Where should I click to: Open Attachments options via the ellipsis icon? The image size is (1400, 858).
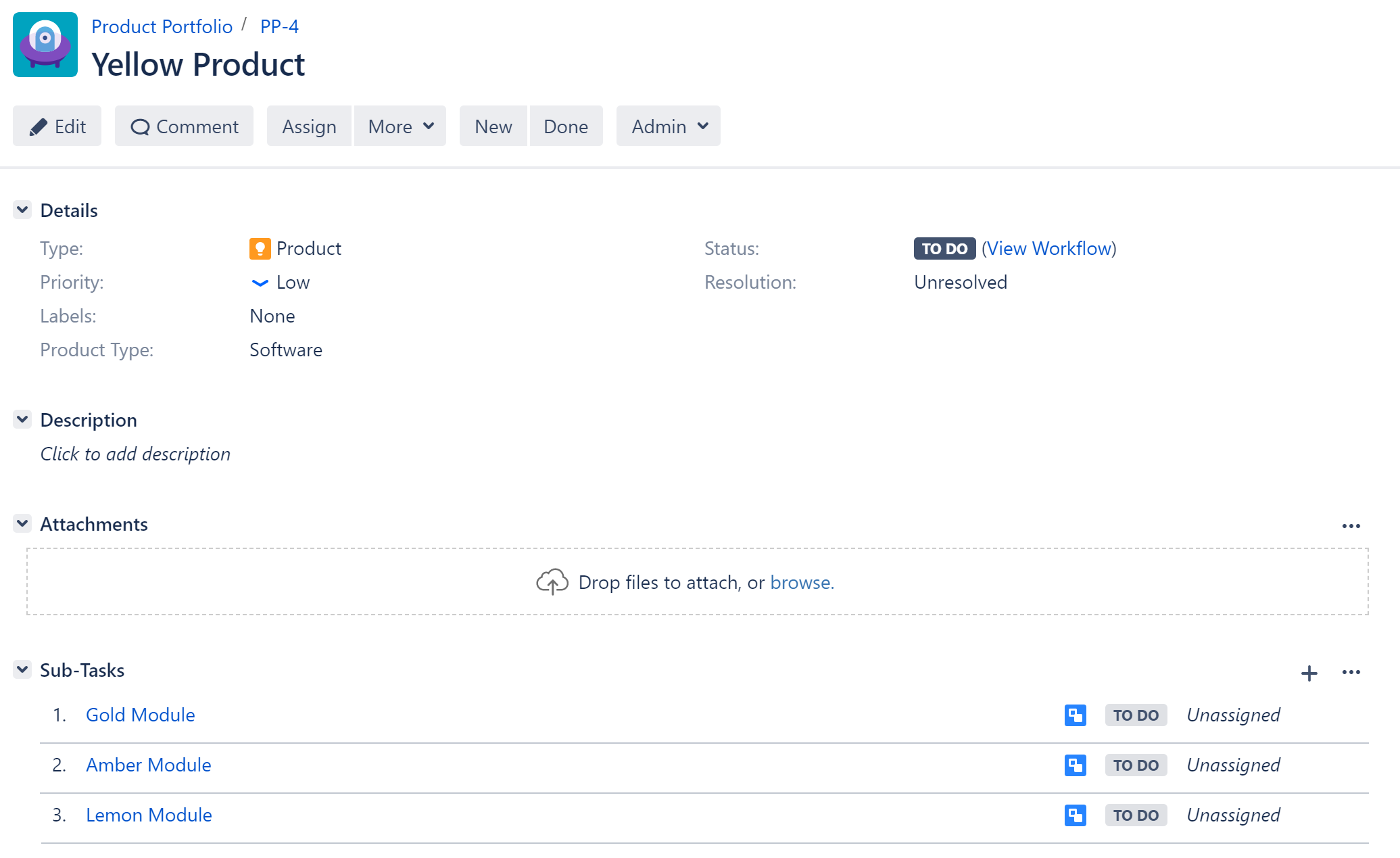coord(1351,526)
